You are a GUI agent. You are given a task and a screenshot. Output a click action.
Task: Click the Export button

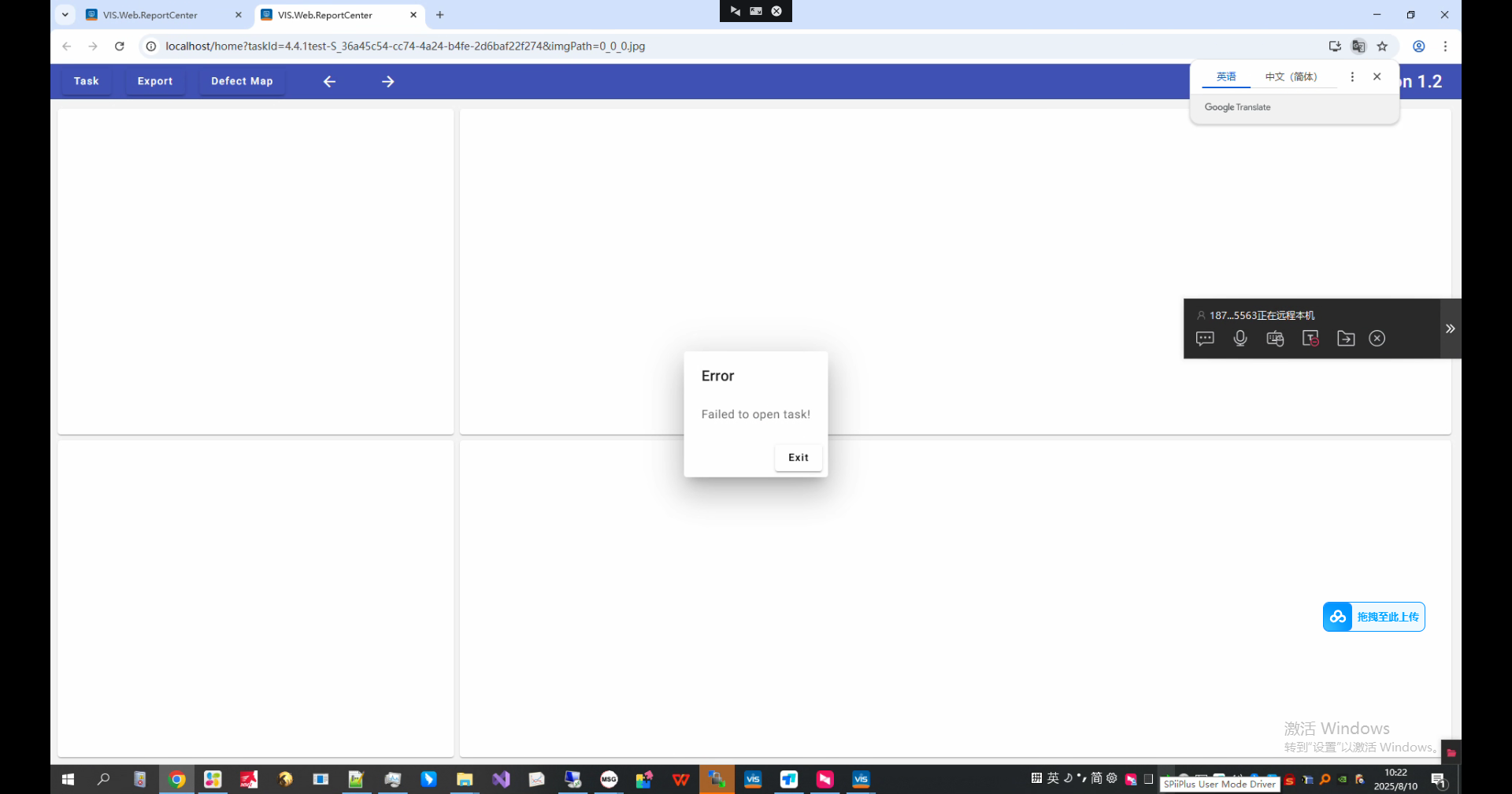(155, 81)
